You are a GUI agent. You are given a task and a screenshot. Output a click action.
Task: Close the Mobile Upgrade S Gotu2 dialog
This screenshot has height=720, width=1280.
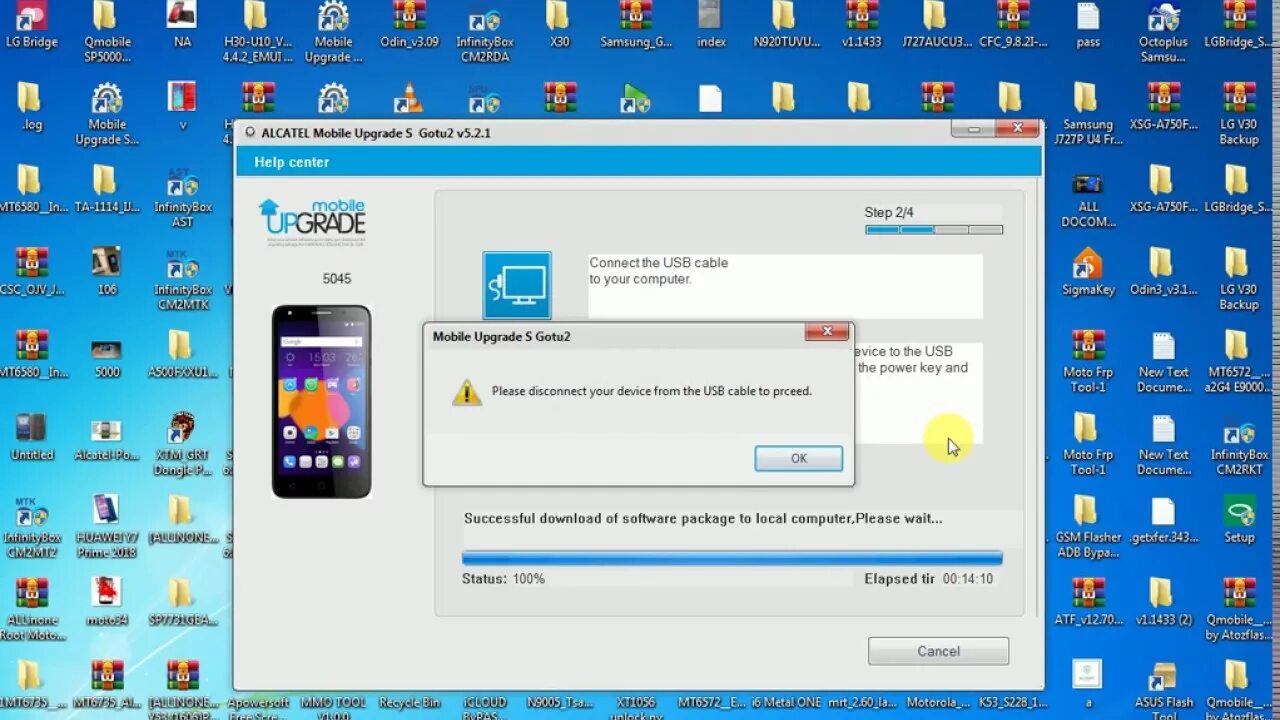[827, 332]
